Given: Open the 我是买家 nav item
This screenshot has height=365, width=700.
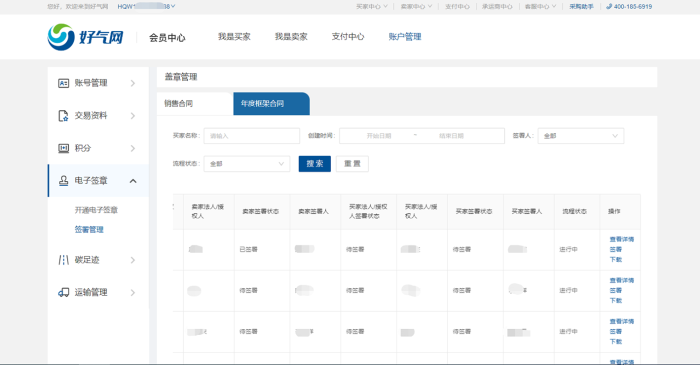Looking at the screenshot, I should [234, 37].
